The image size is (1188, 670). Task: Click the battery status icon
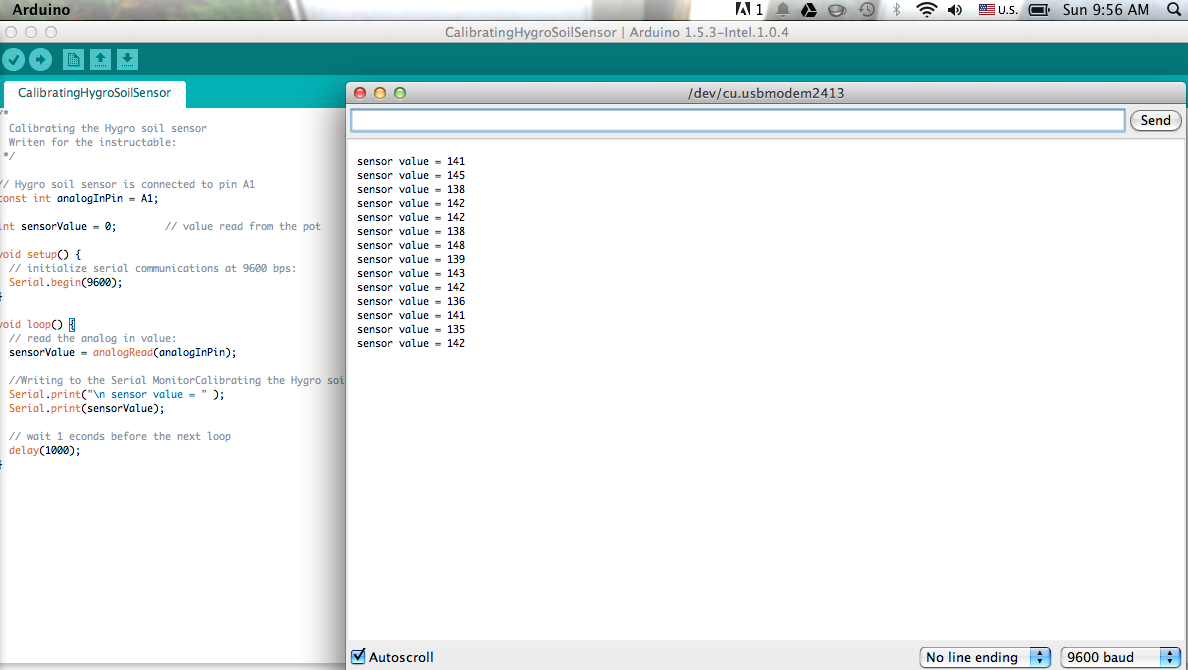click(x=1039, y=10)
